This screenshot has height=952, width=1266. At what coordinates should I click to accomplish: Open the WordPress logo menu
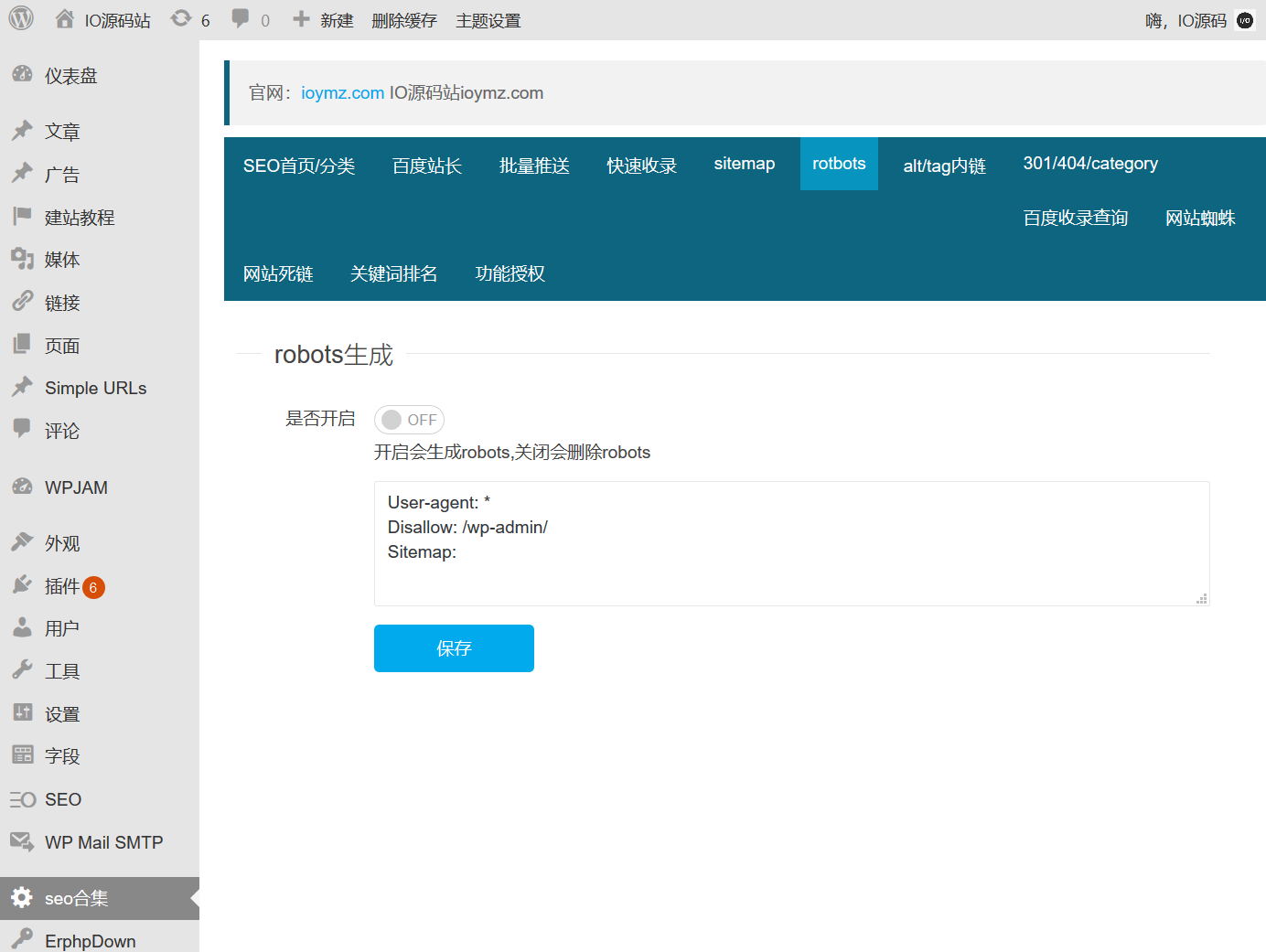click(x=19, y=19)
